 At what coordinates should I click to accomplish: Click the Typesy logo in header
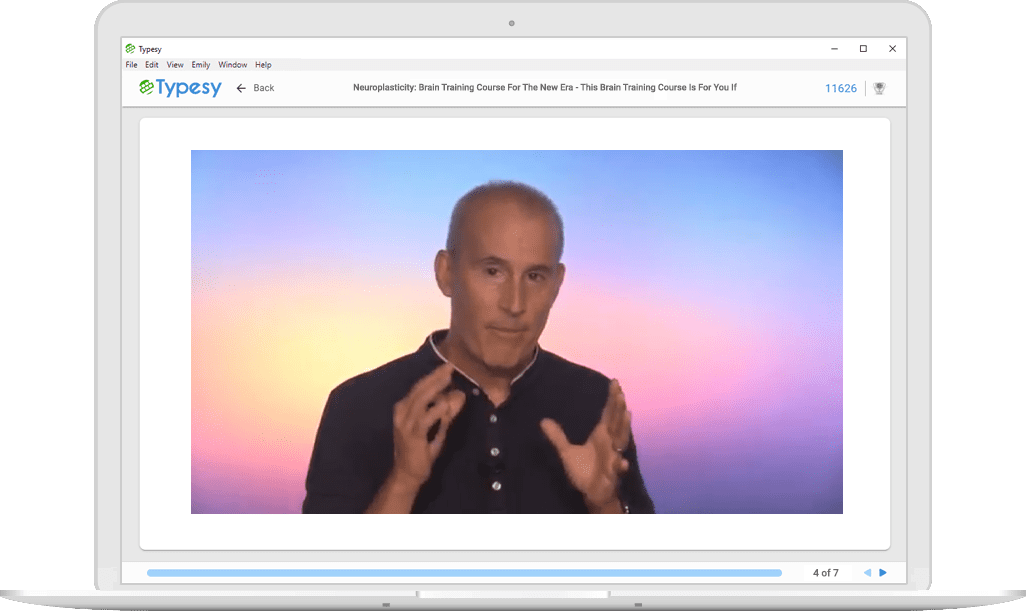(x=181, y=88)
